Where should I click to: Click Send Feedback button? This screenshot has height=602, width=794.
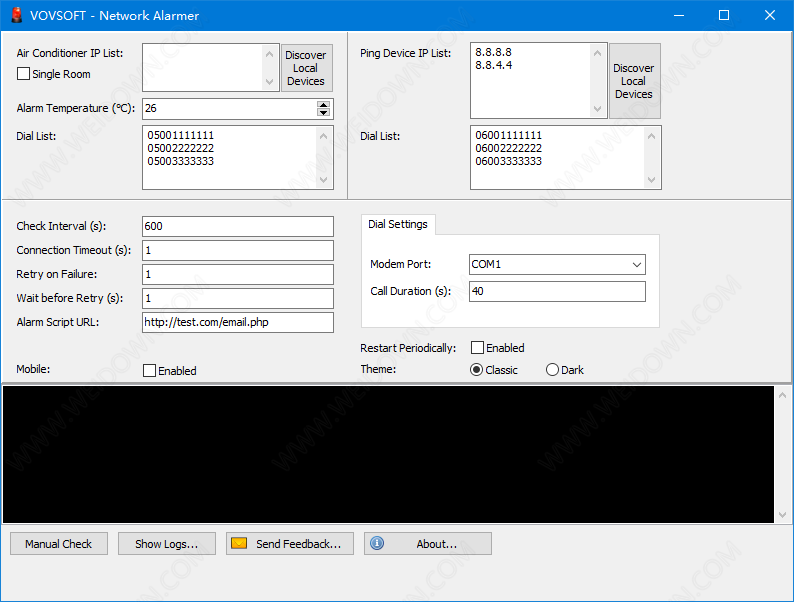click(x=290, y=544)
